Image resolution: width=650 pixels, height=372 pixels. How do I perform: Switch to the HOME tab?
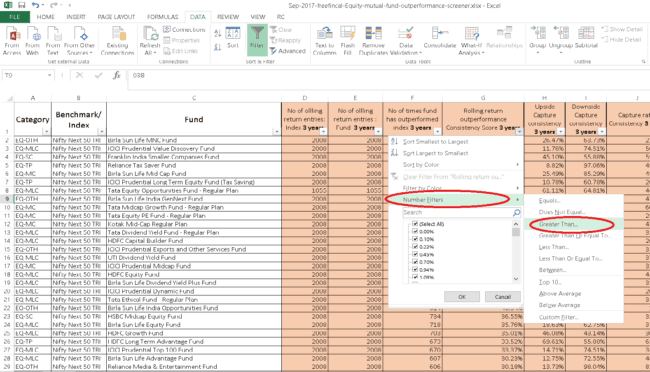click(46, 17)
